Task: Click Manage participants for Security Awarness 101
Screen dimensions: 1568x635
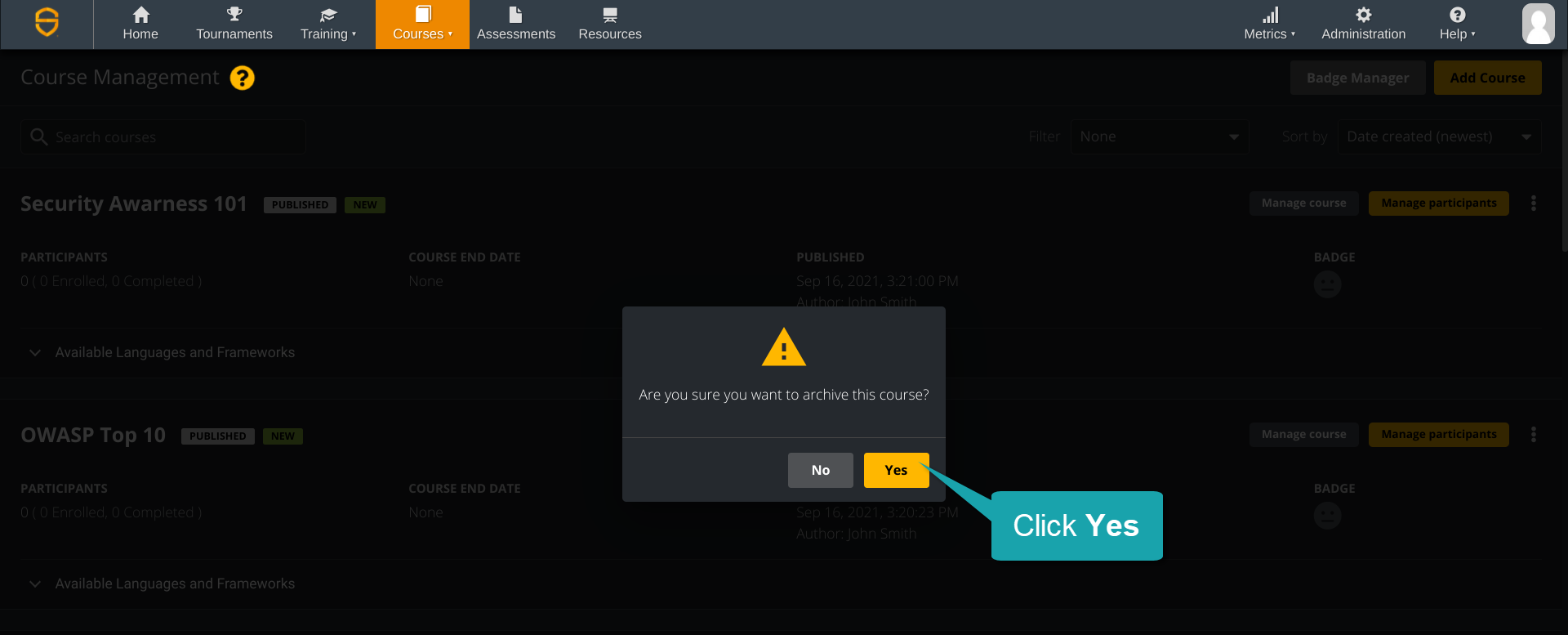Action: [x=1439, y=203]
